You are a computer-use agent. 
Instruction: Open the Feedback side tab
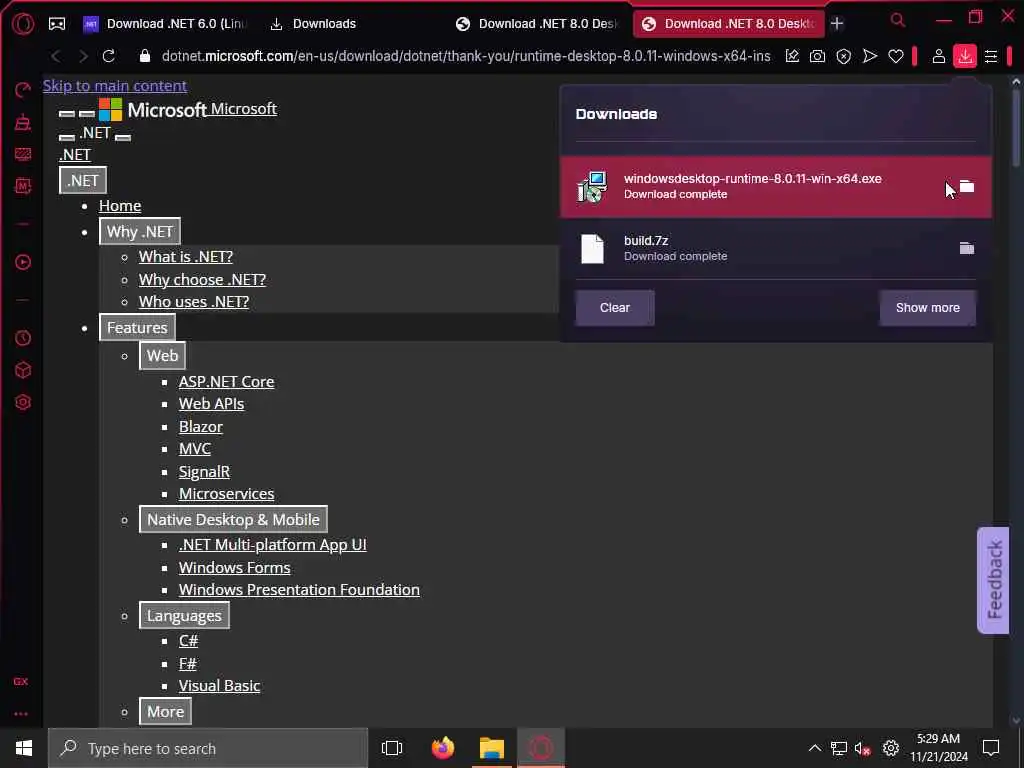pos(993,580)
